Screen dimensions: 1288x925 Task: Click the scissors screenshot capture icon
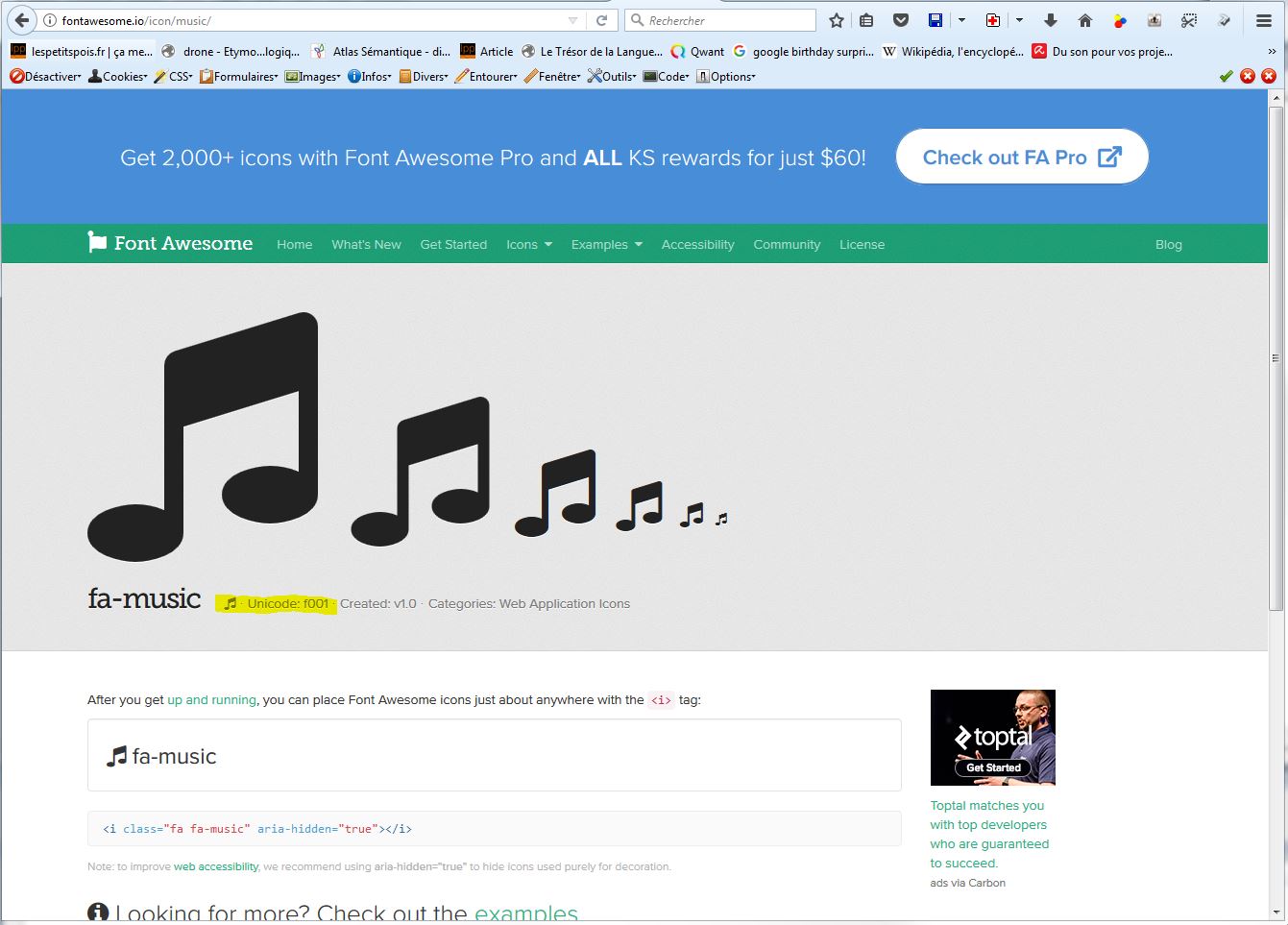point(1189,20)
